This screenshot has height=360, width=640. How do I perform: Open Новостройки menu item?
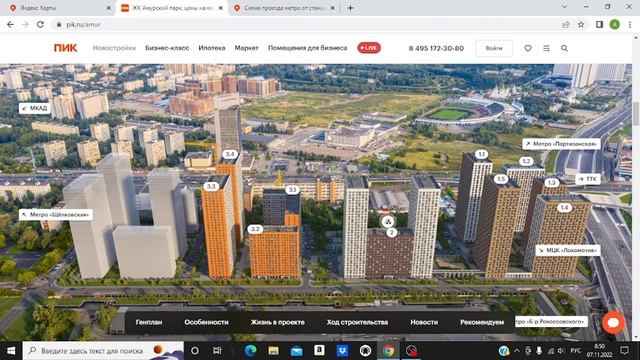tap(114, 48)
